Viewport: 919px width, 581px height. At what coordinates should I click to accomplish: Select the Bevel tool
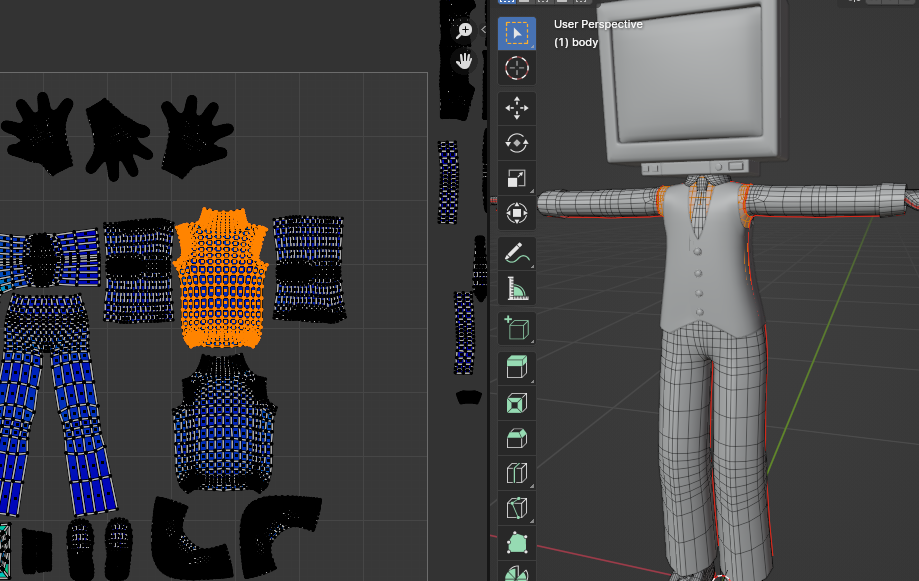(x=516, y=438)
